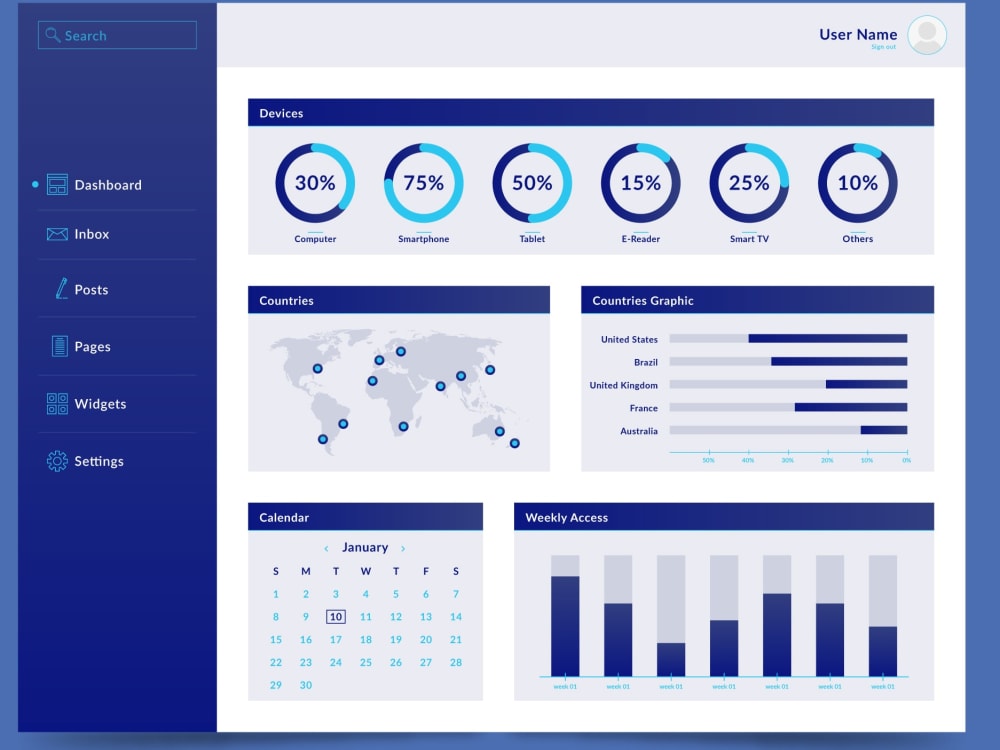
Task: Click the Widgets grid icon
Action: pos(57,403)
